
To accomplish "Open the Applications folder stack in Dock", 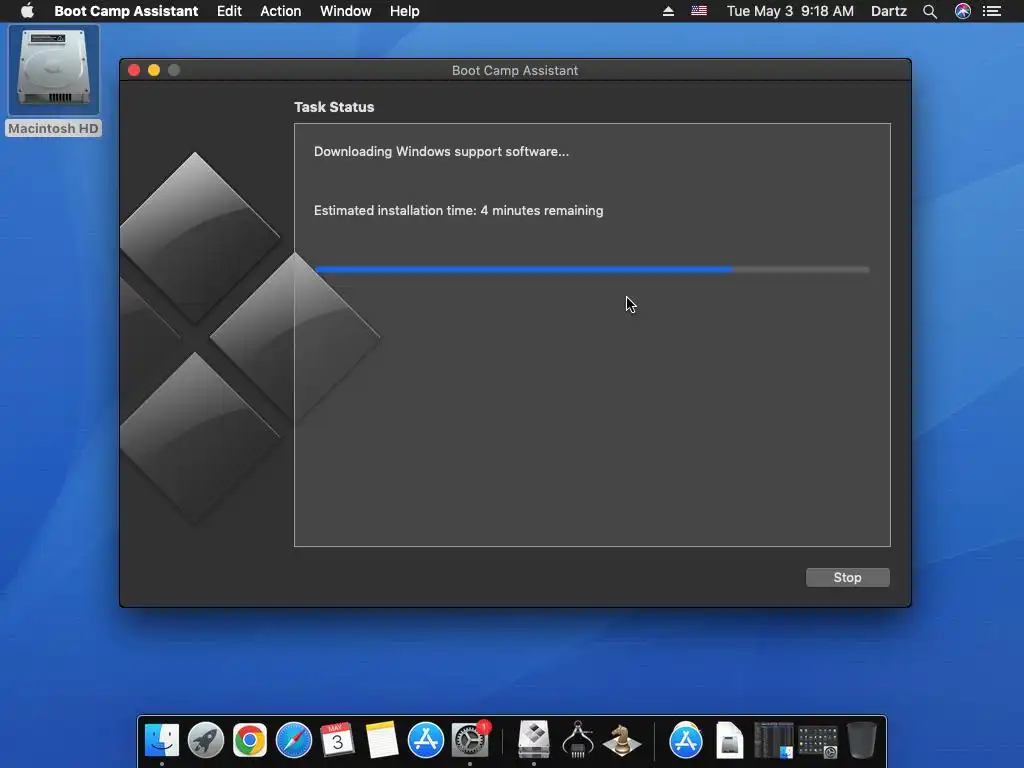I will pyautogui.click(x=686, y=740).
